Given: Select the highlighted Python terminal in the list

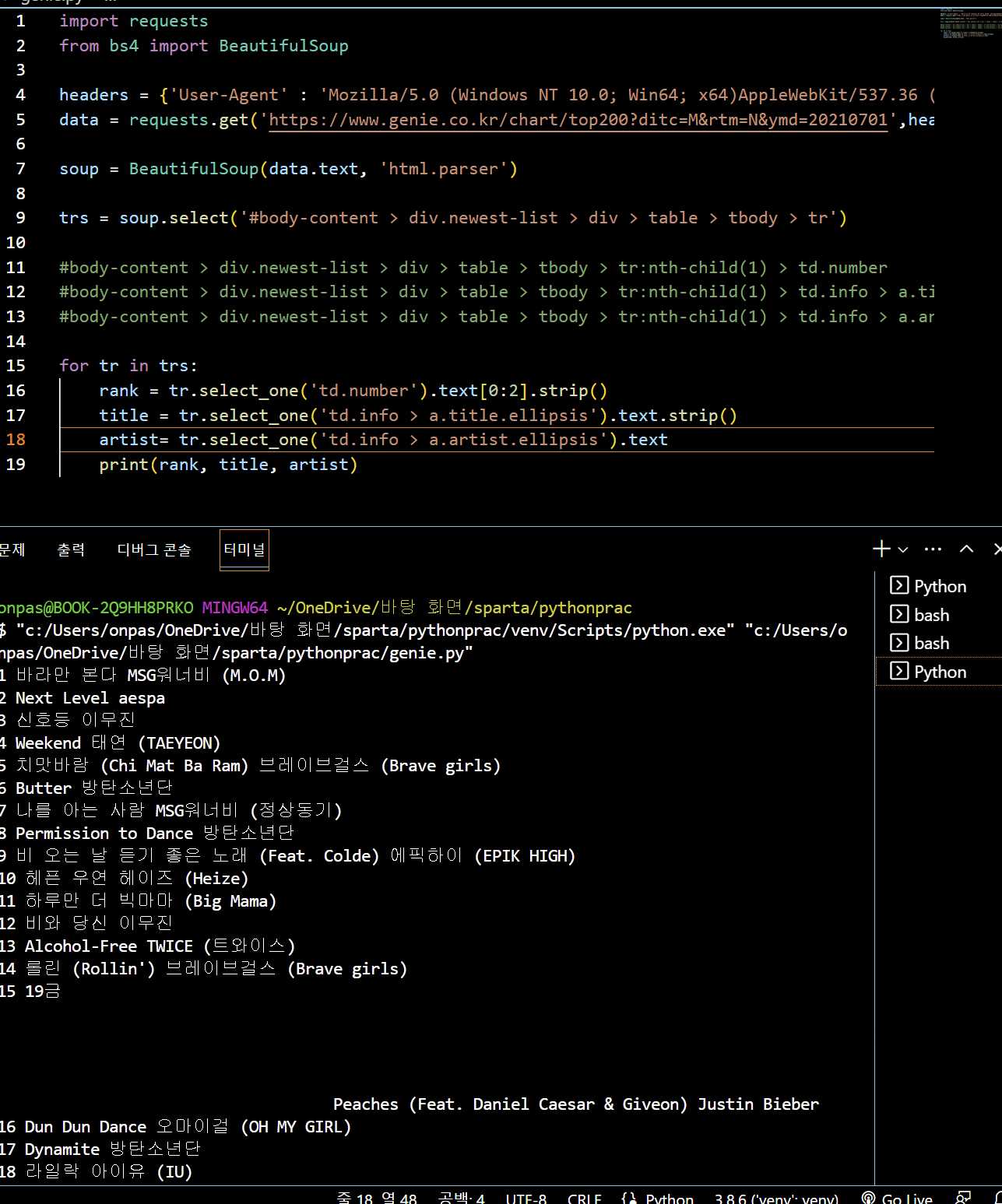Looking at the screenshot, I should point(939,672).
